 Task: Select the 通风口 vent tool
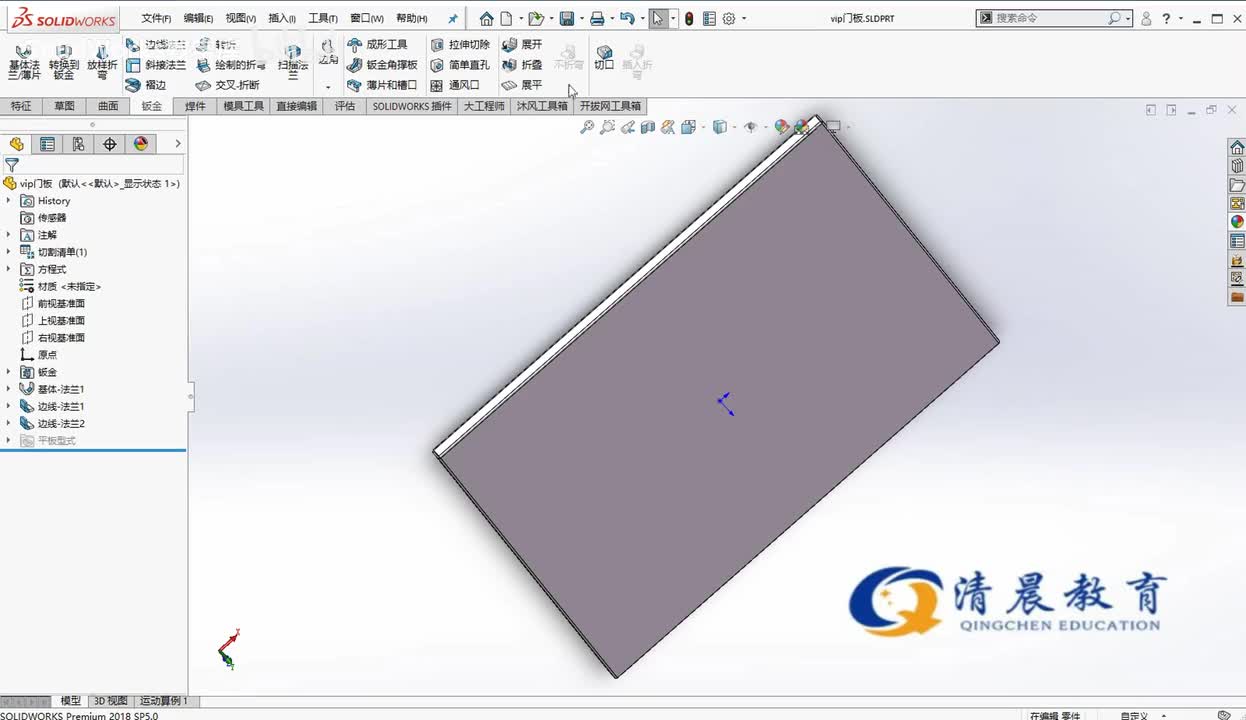pyautogui.click(x=455, y=85)
